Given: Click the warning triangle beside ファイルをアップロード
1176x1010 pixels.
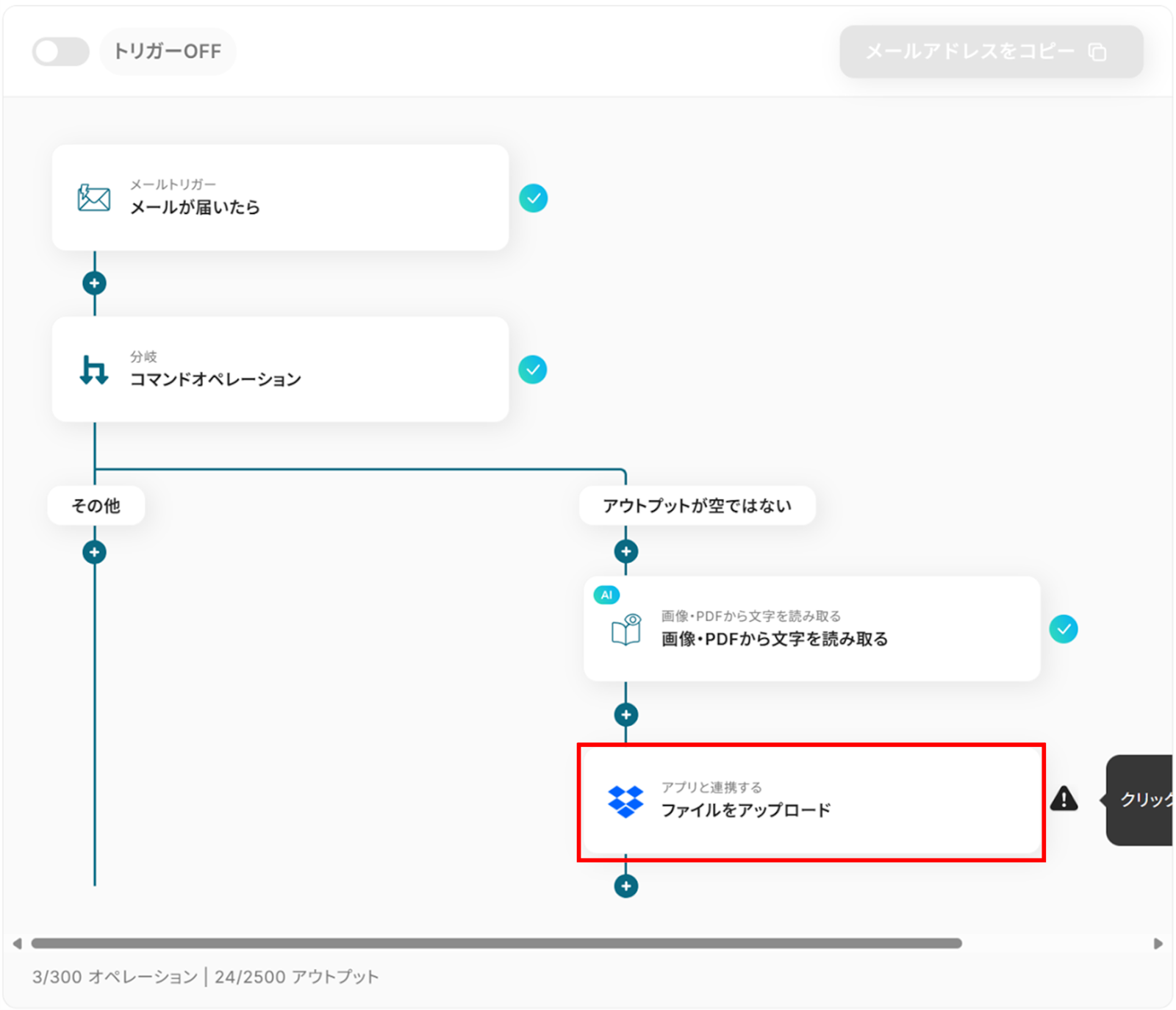Looking at the screenshot, I should point(1064,799).
